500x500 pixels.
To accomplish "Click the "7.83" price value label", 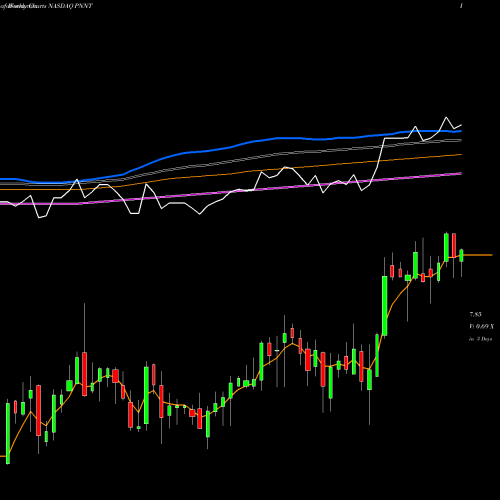I will click(476, 314).
